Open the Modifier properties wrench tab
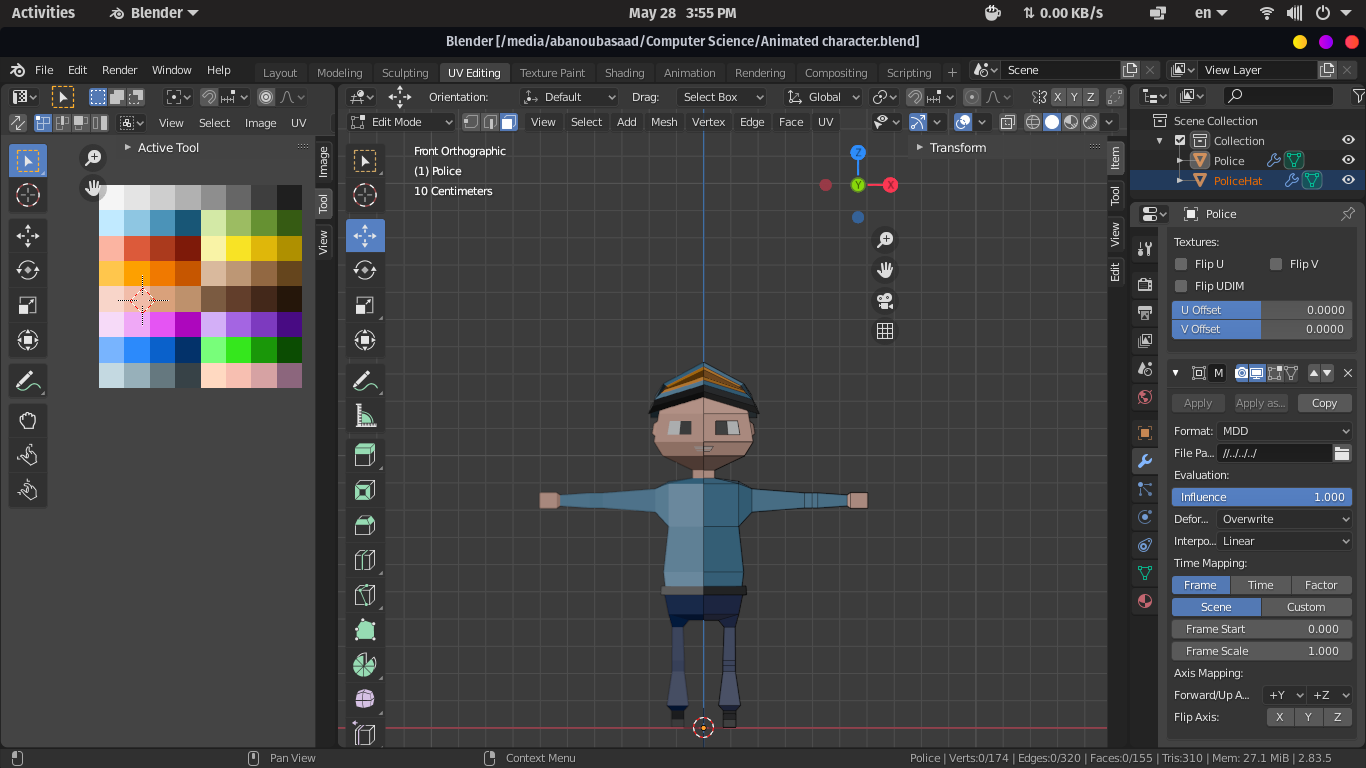Screen dimensions: 1366x768 1145,461
